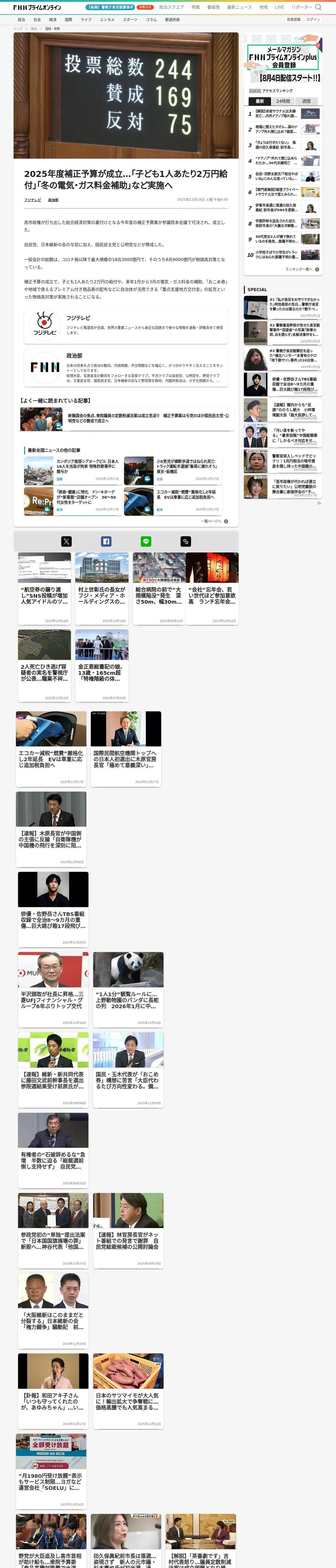Open 総合病院の前で大規模陥没 article card
Screen dimensions: 336x1568
[x=159, y=588]
